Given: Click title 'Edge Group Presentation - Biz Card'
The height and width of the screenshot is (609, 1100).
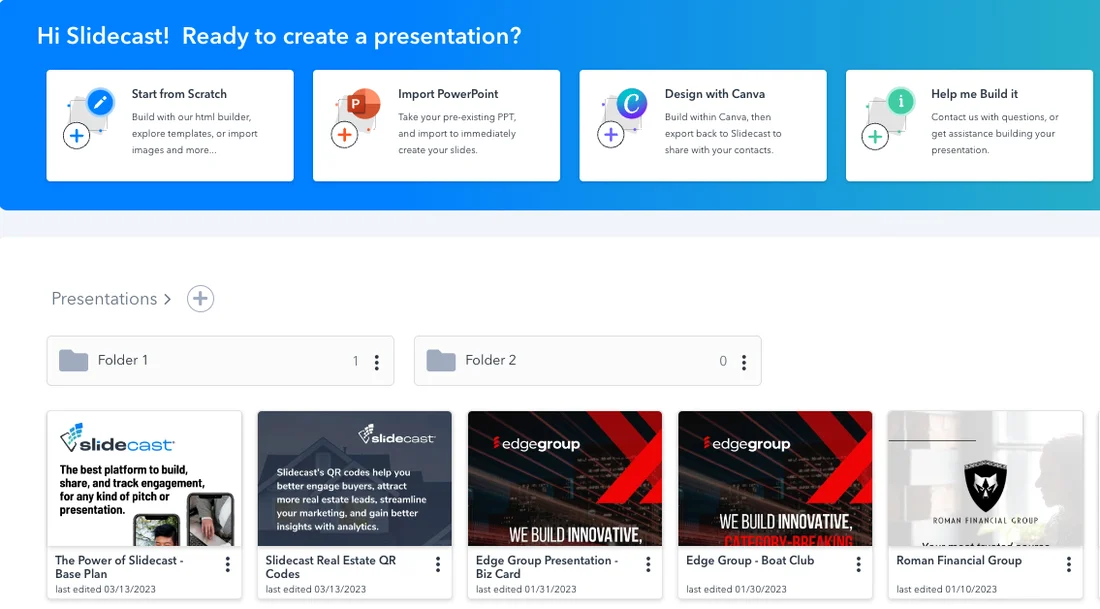Looking at the screenshot, I should tap(546, 567).
